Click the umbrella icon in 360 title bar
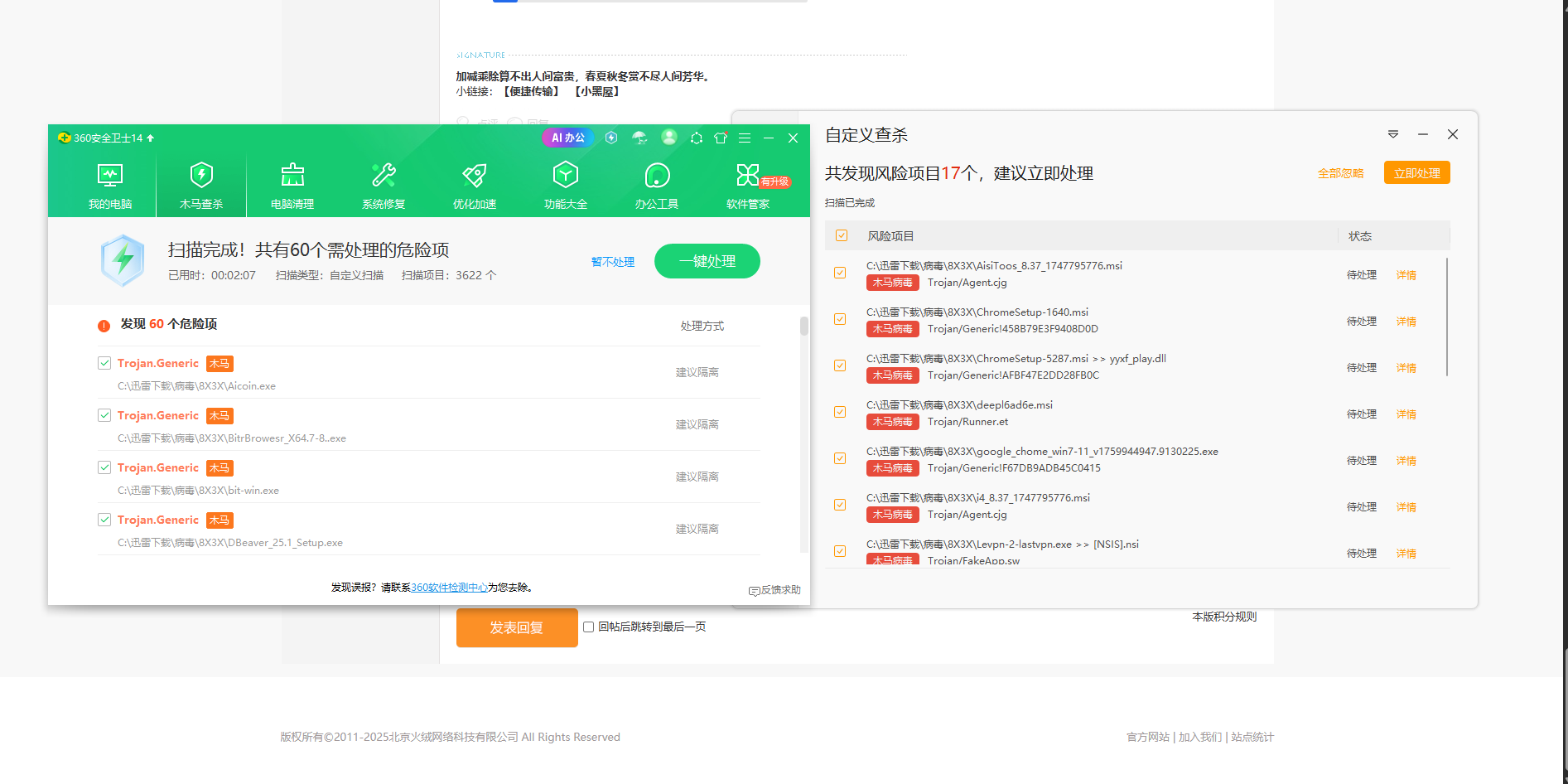 (x=639, y=138)
